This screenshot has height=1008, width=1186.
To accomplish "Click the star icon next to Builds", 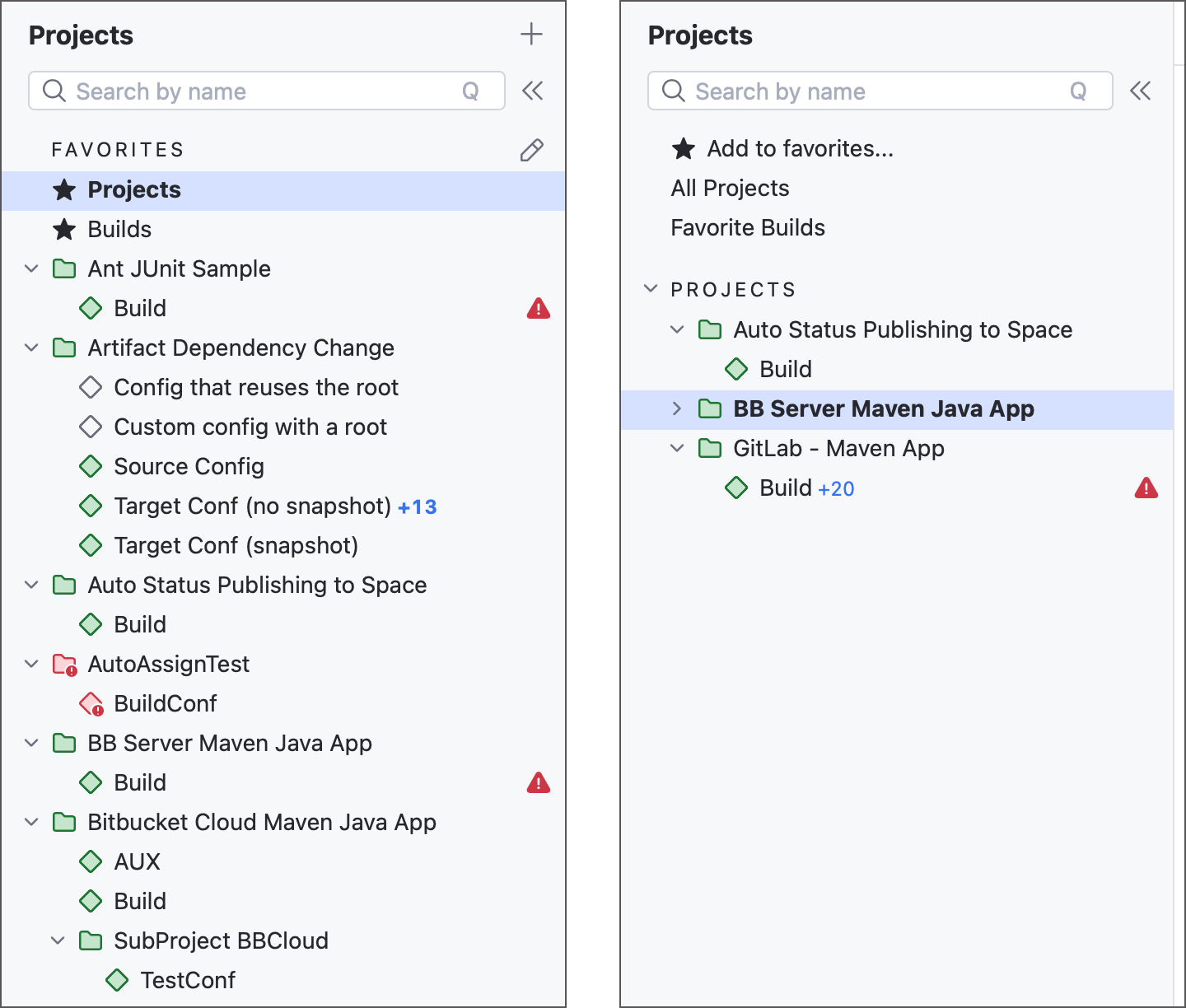I will click(64, 229).
